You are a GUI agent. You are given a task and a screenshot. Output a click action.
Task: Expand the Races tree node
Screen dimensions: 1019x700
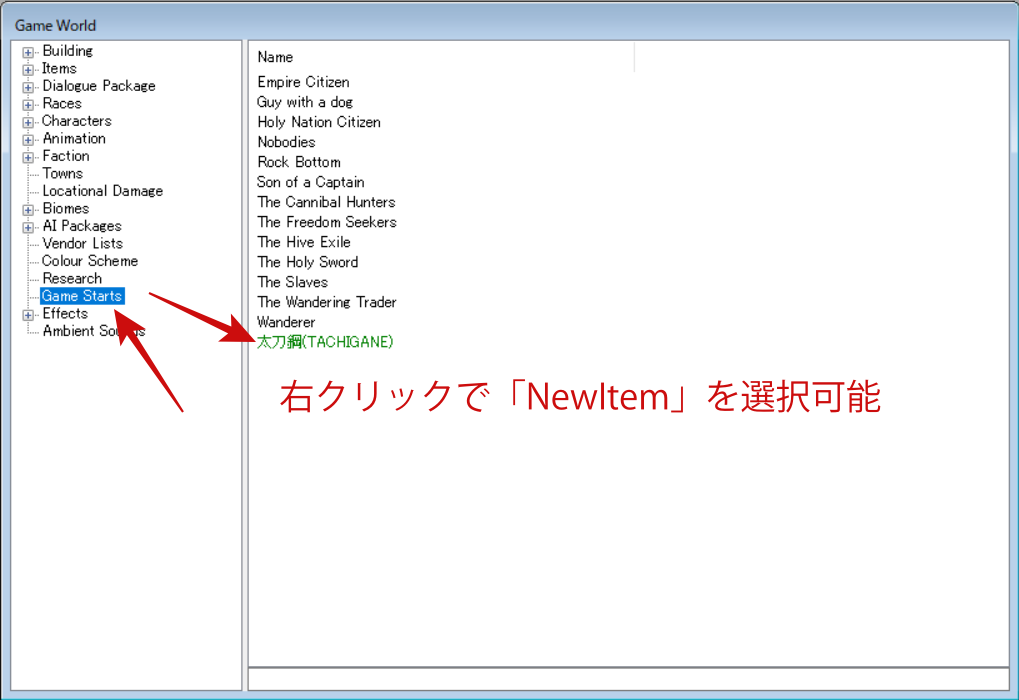coord(28,104)
